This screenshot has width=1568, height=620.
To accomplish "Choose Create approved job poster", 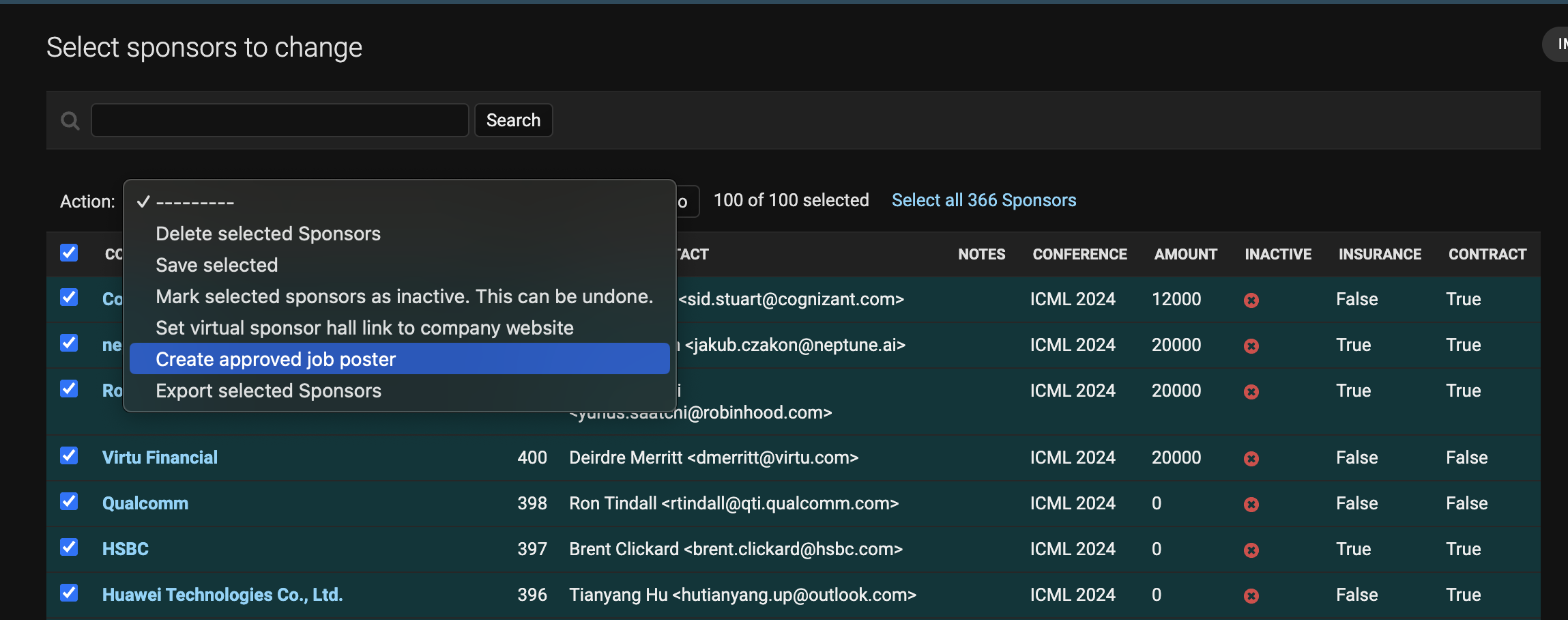I will [x=400, y=359].
